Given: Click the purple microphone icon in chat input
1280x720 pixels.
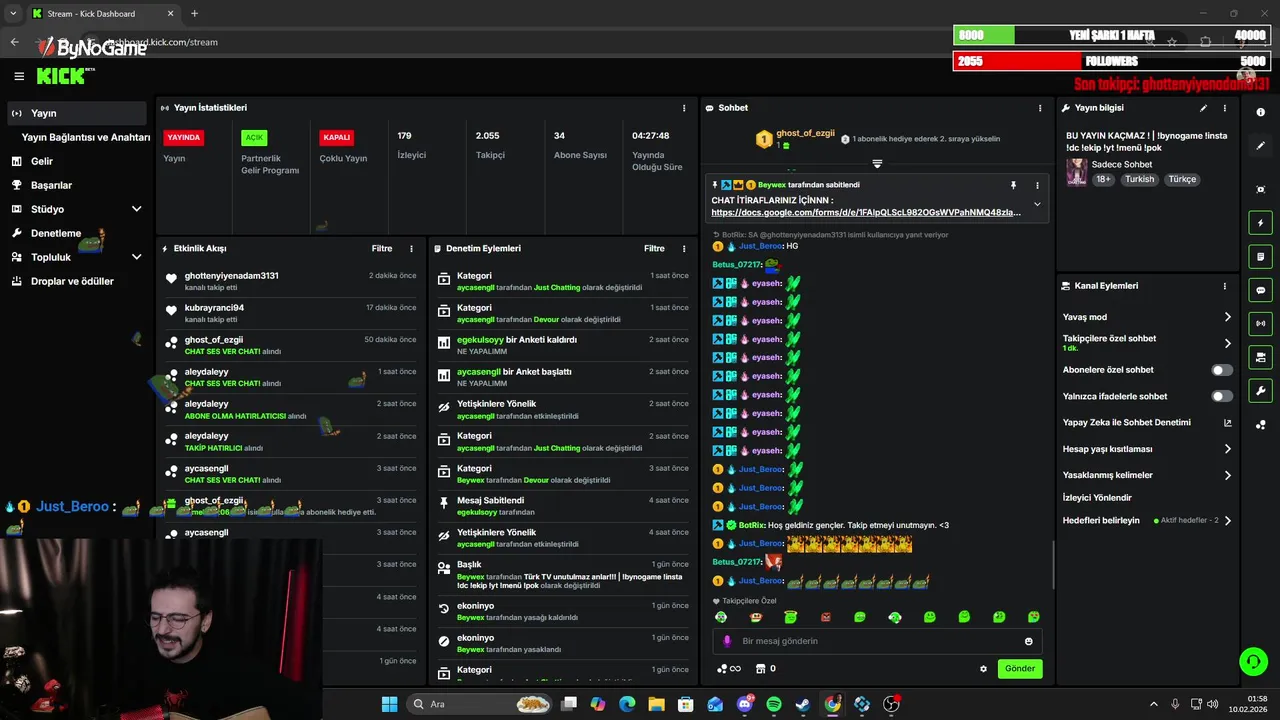Looking at the screenshot, I should (727, 641).
